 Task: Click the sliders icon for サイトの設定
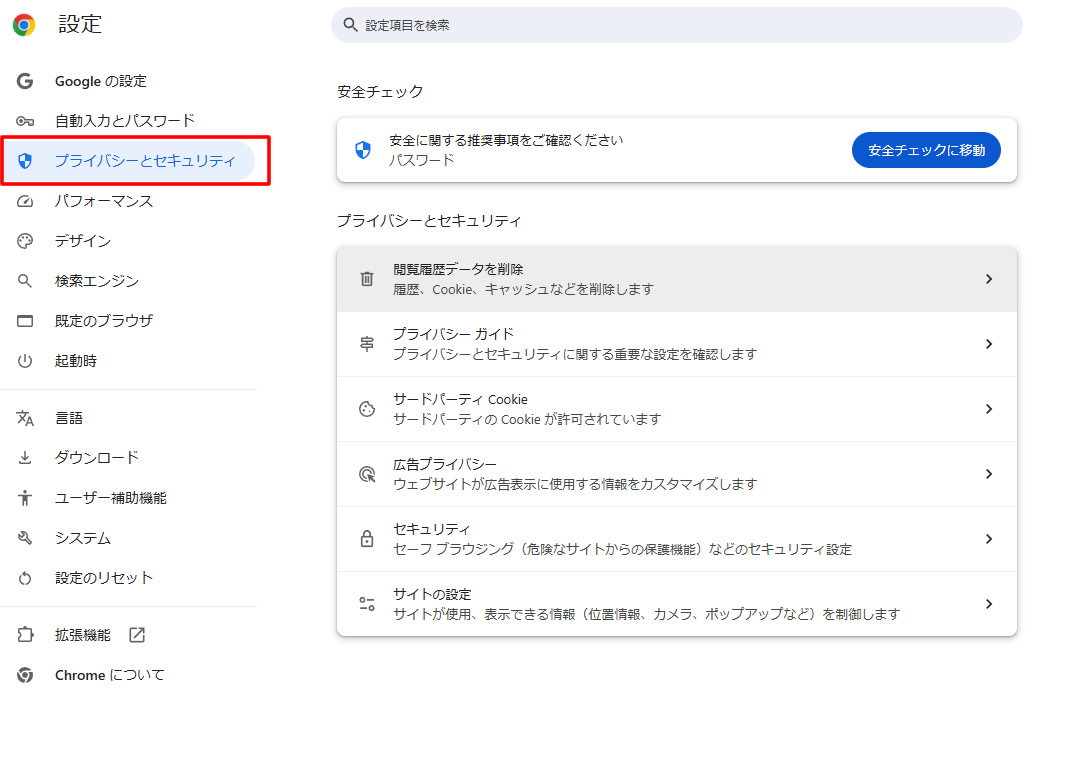click(x=367, y=604)
